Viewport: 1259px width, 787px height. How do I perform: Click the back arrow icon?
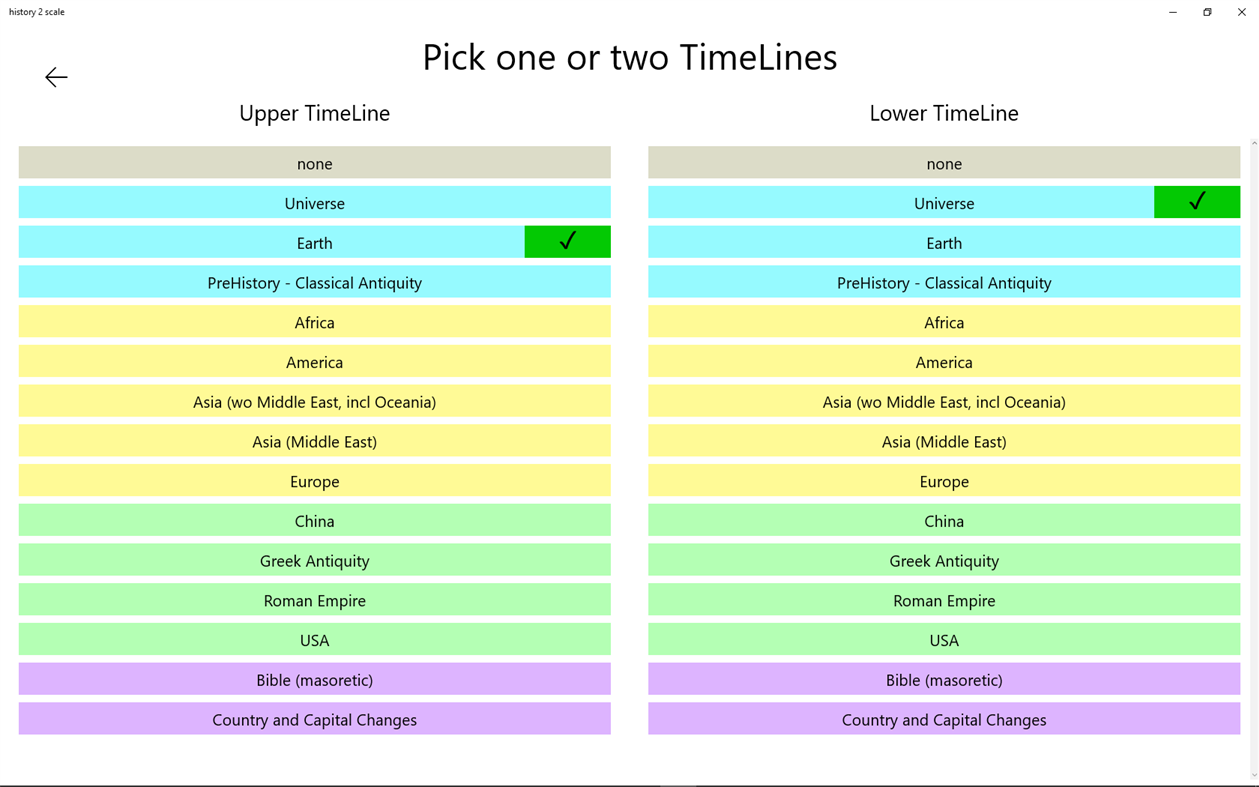point(56,77)
